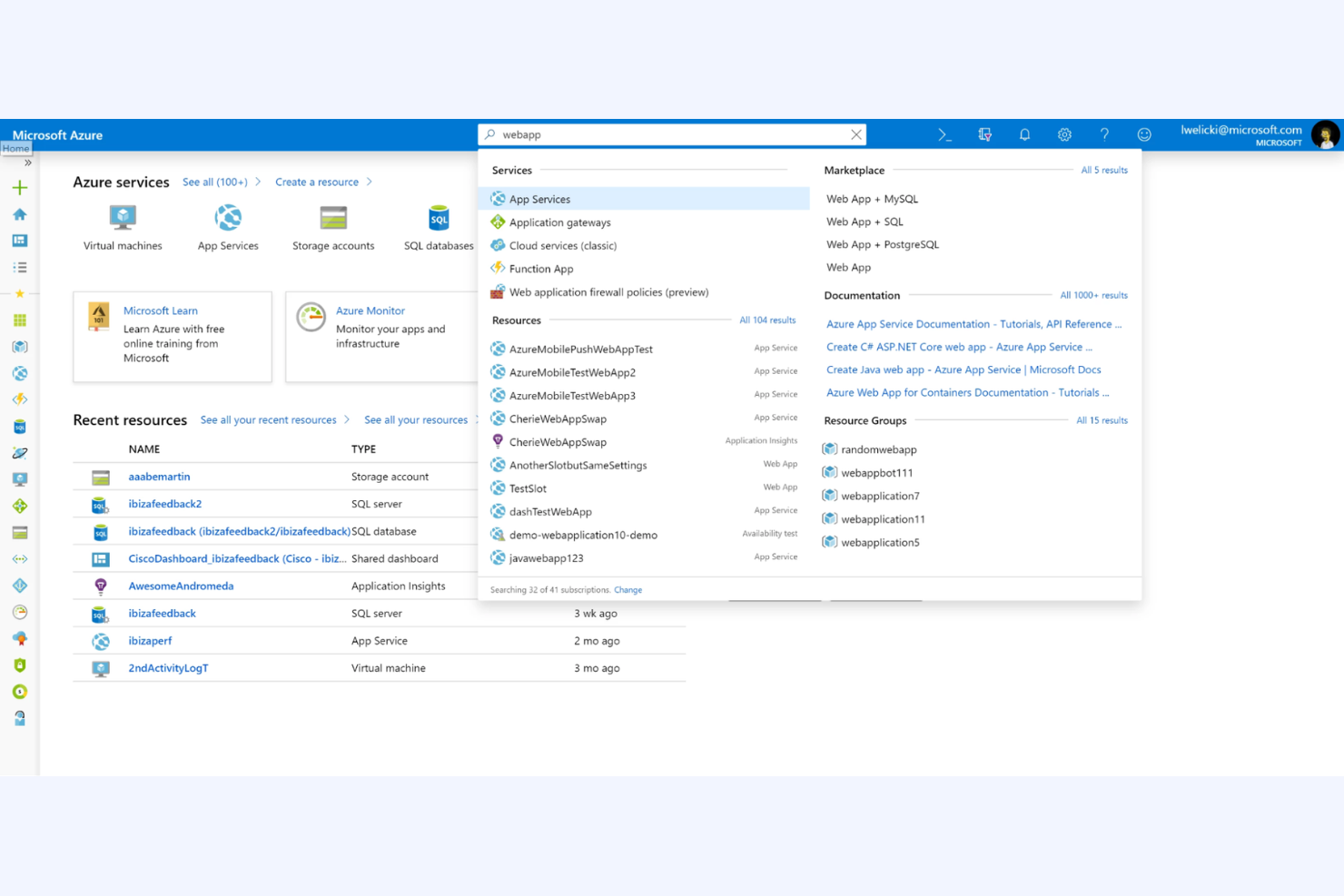
Task: Open the directory and subscription filter
Action: click(984, 134)
